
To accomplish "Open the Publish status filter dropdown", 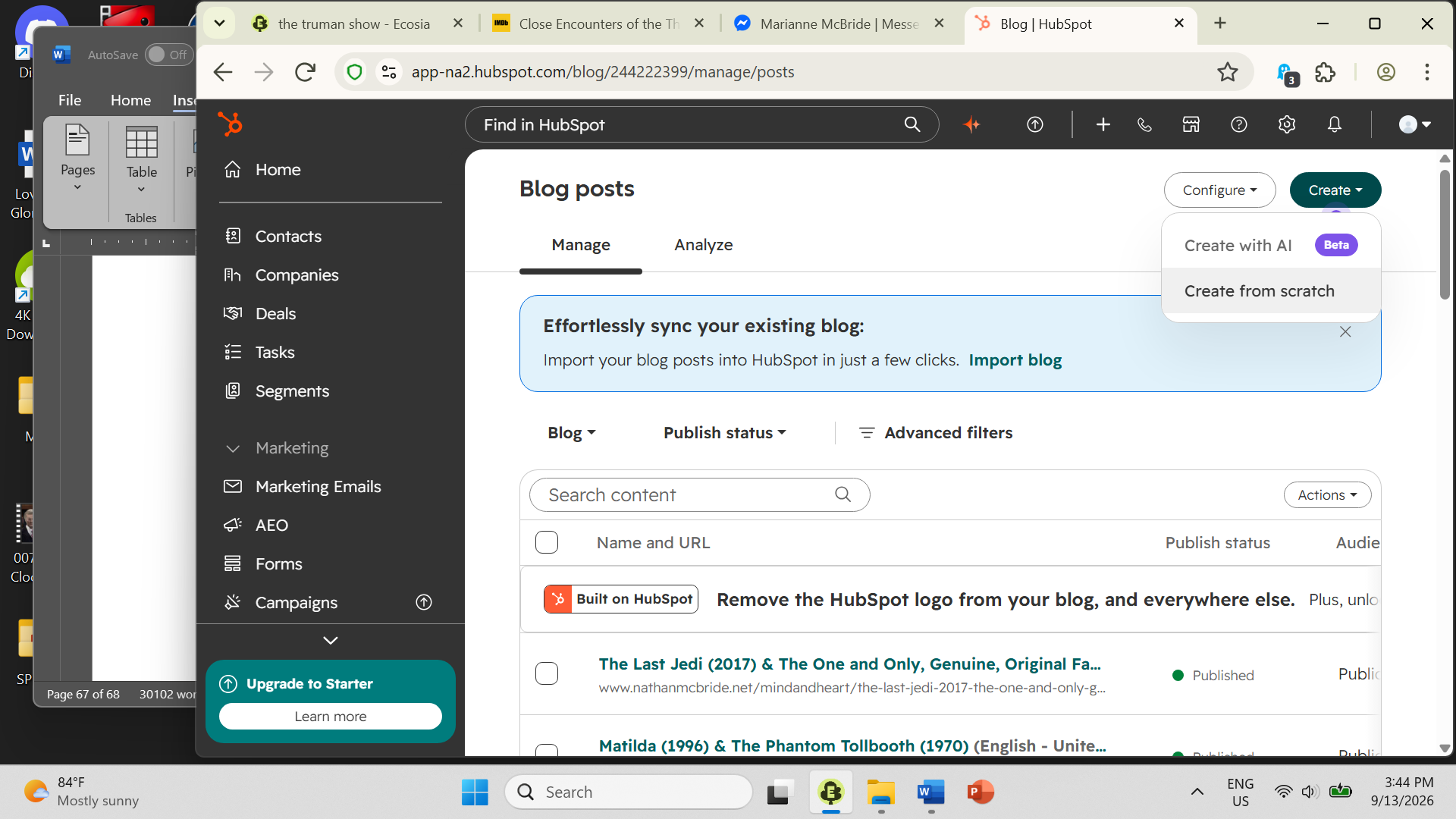I will coord(725,432).
